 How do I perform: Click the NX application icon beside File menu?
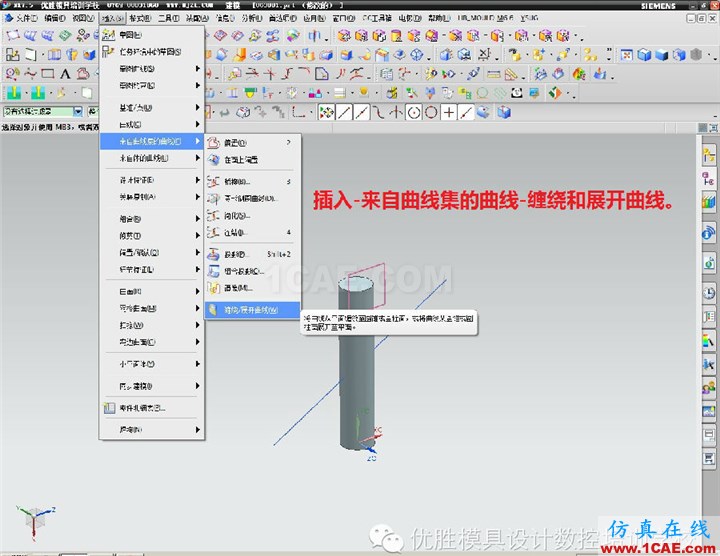8,18
